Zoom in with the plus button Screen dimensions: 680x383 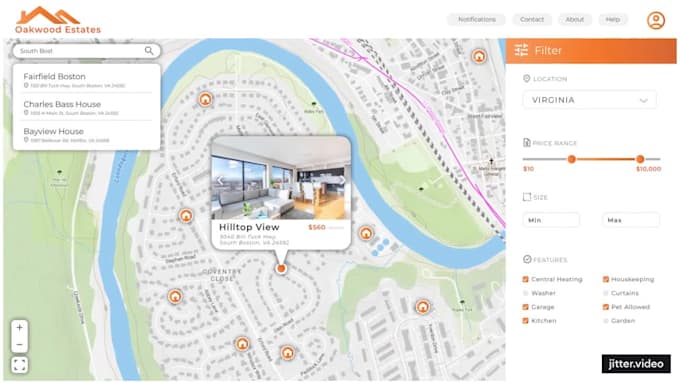20,327
